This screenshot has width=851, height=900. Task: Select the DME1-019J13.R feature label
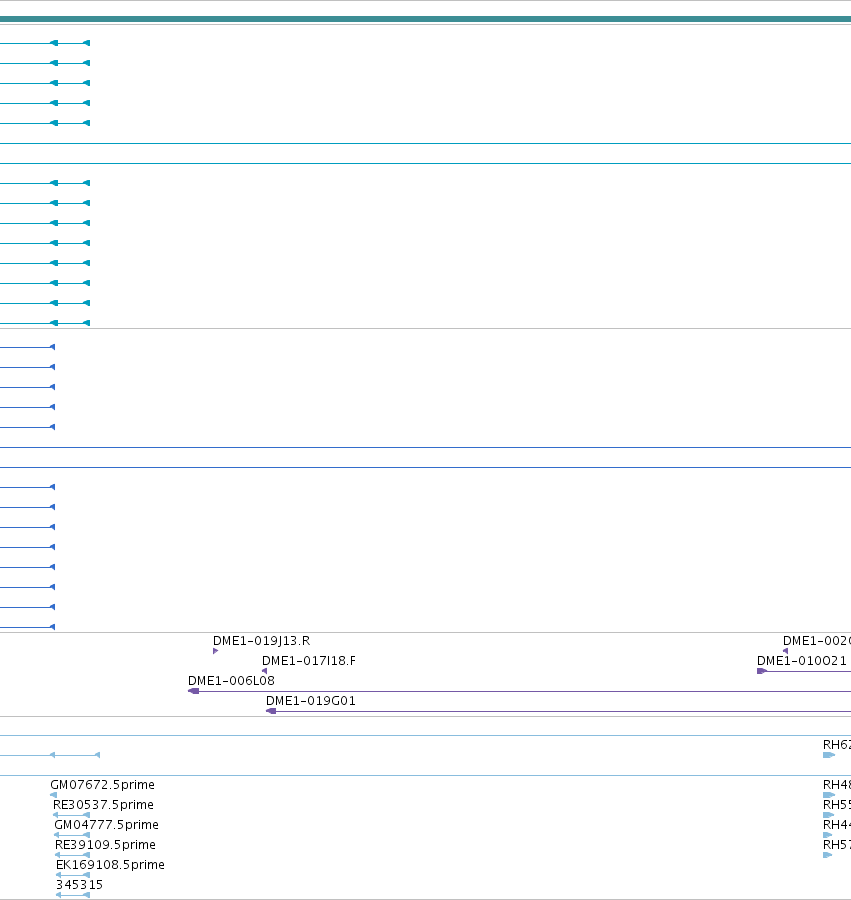[261, 641]
